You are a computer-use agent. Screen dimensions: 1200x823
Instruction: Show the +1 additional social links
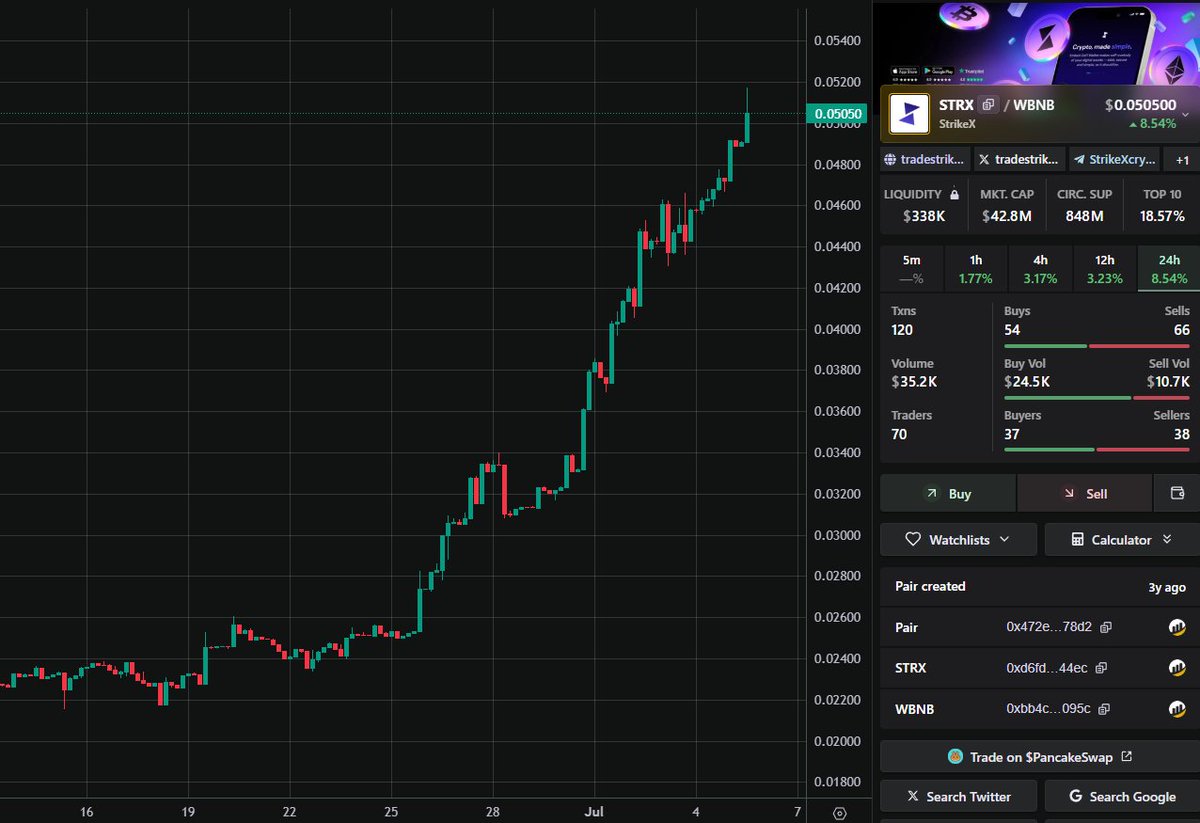click(1182, 160)
